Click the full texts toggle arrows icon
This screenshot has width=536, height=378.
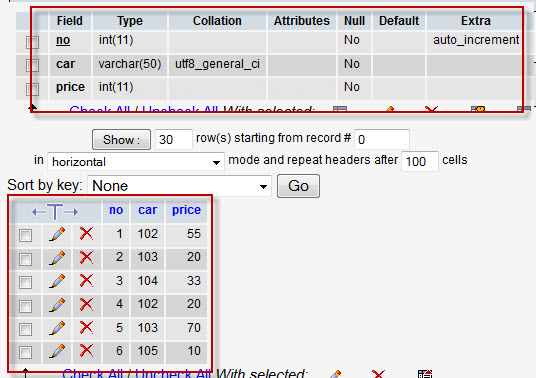click(x=55, y=212)
